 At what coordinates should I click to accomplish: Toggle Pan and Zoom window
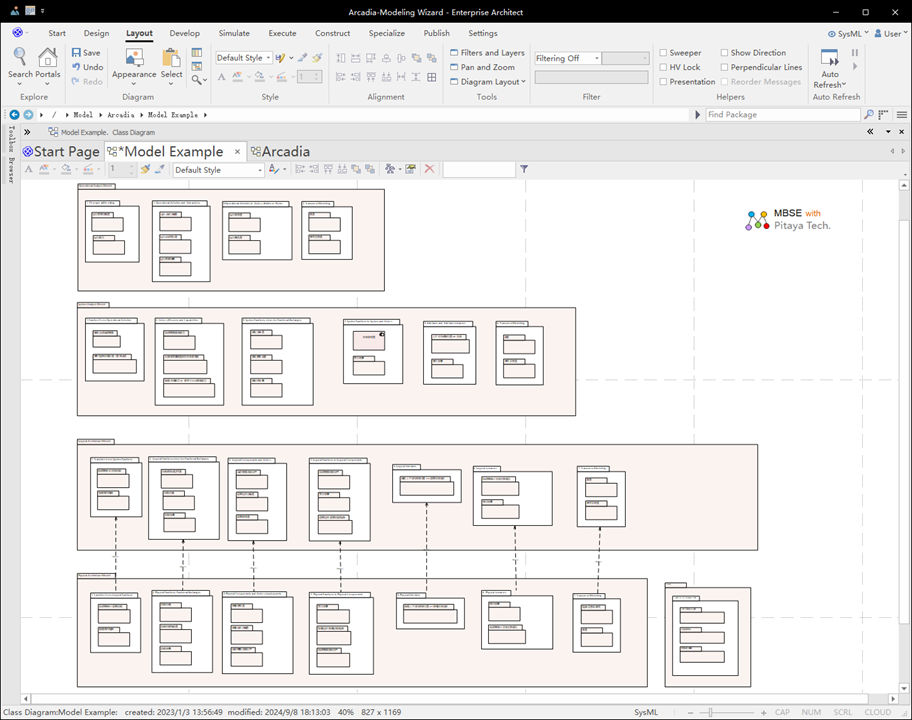click(482, 67)
